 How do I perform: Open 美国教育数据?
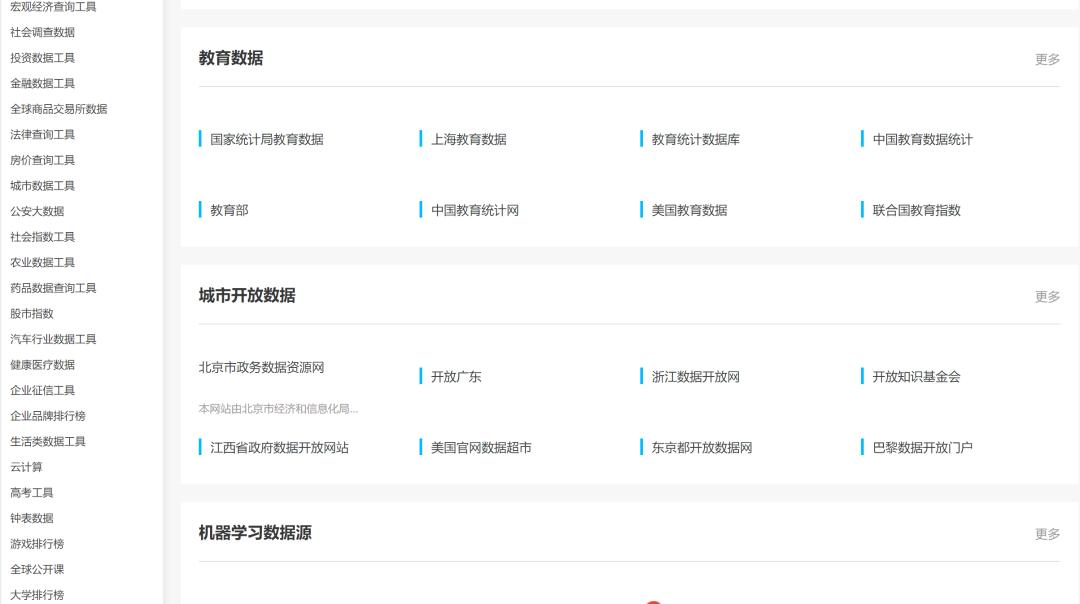(688, 210)
